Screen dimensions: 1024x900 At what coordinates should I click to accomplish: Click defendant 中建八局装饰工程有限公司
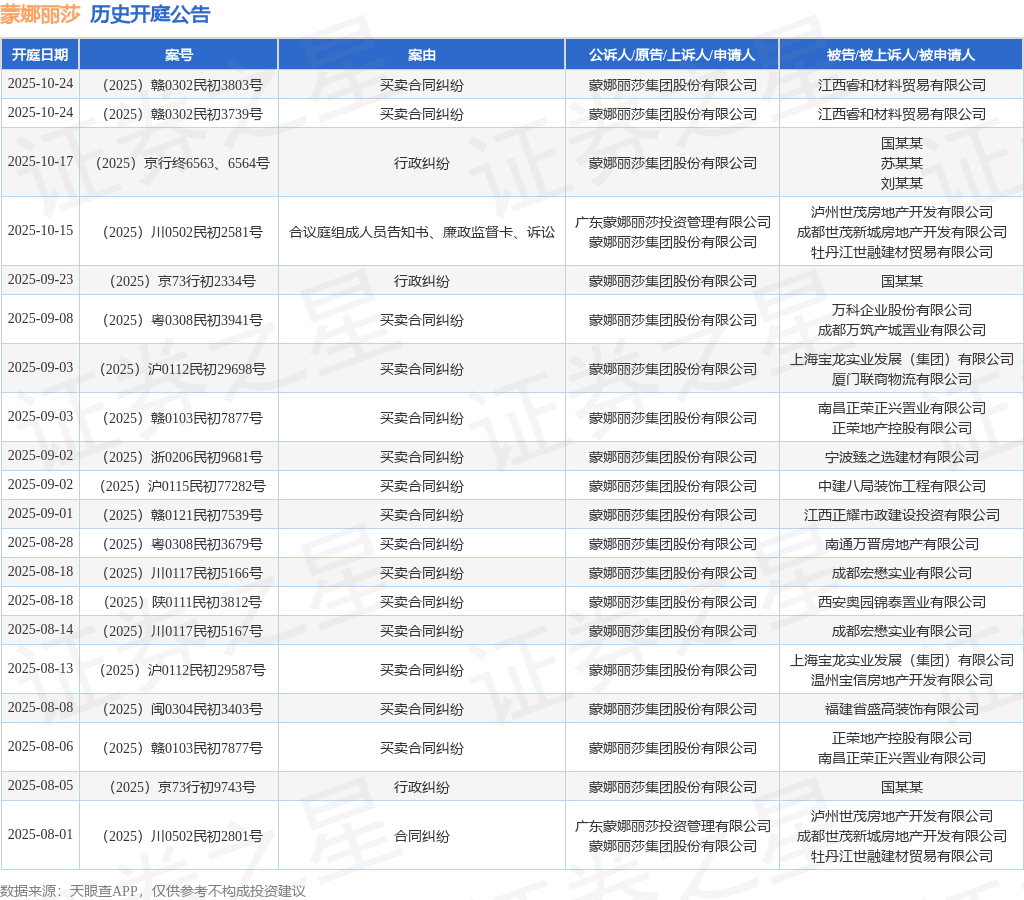click(901, 487)
